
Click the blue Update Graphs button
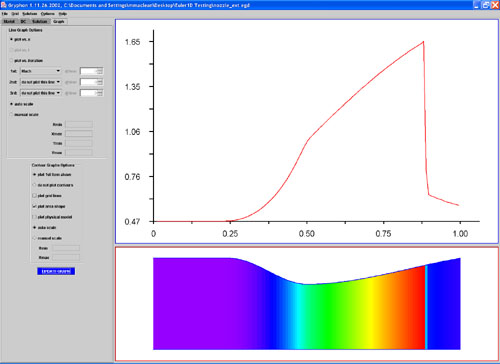pos(56,271)
